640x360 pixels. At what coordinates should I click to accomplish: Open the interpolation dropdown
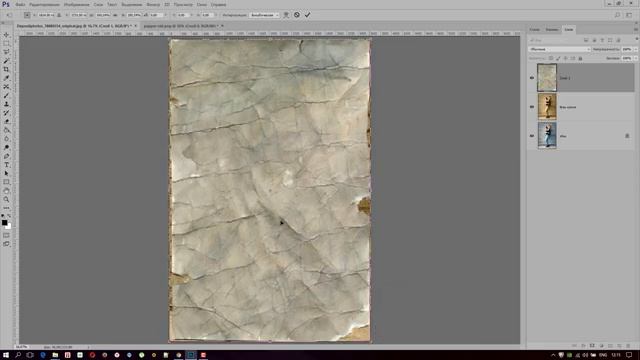point(264,15)
